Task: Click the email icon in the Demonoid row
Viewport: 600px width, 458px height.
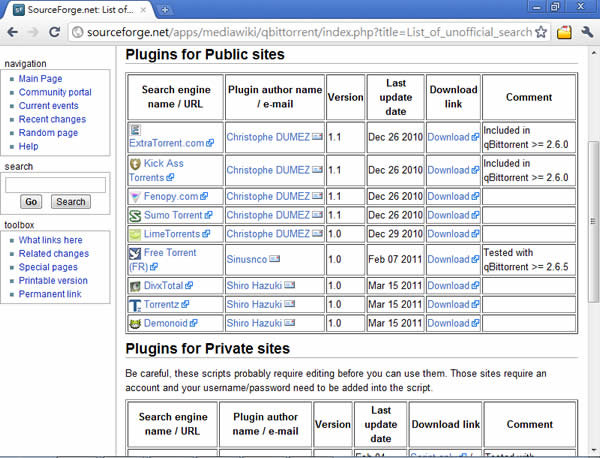Action: [290, 323]
